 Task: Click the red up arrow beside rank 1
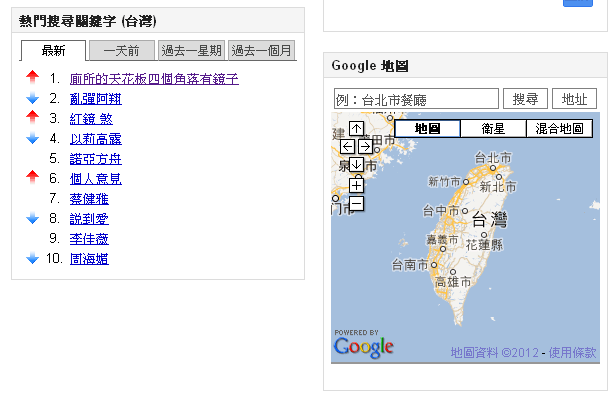tap(33, 77)
